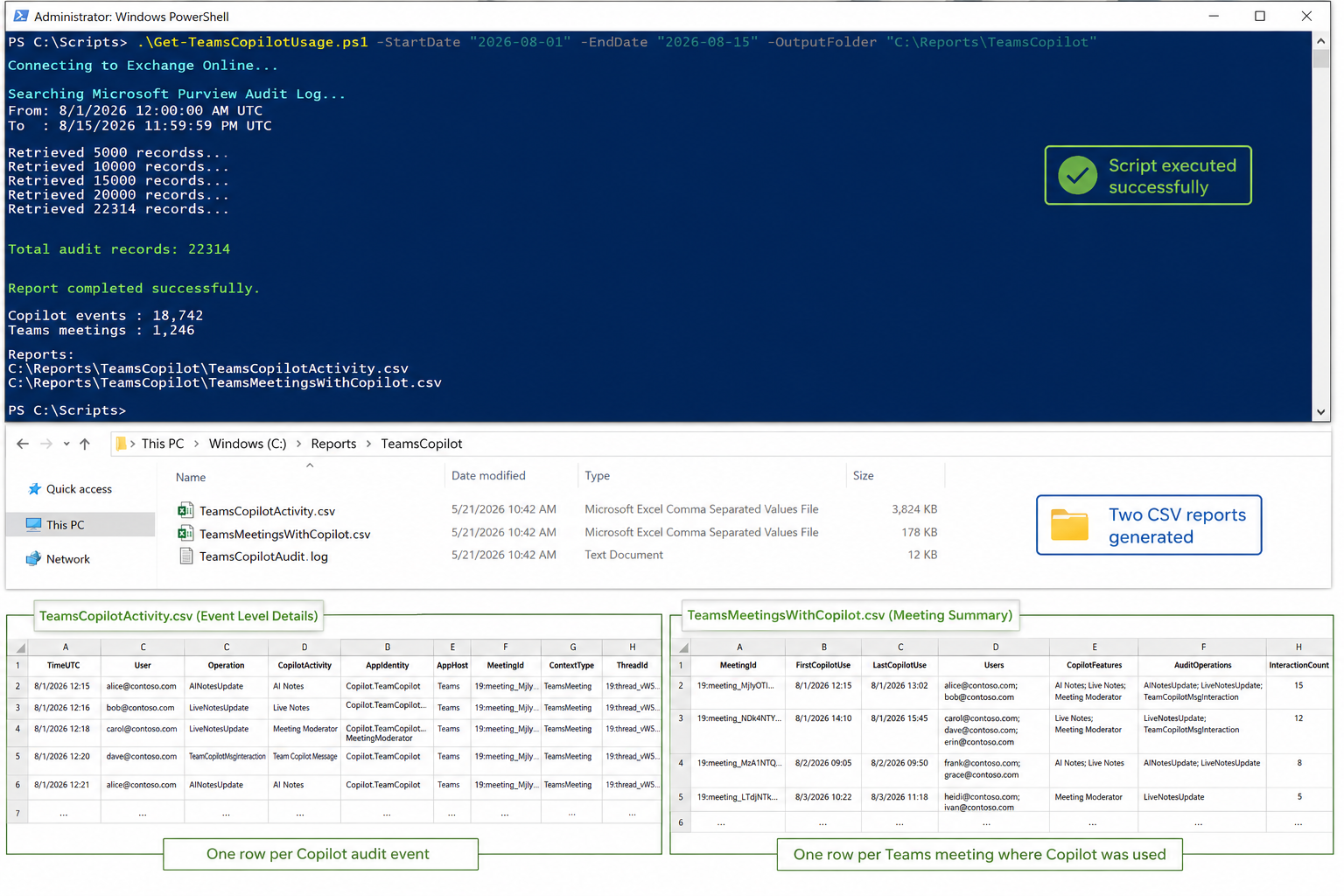
Task: Click Windows (C:) in address breadcrumb
Action: [x=248, y=444]
